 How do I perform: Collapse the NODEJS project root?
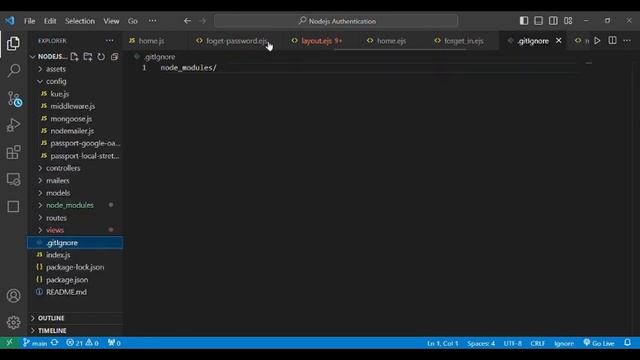48,57
